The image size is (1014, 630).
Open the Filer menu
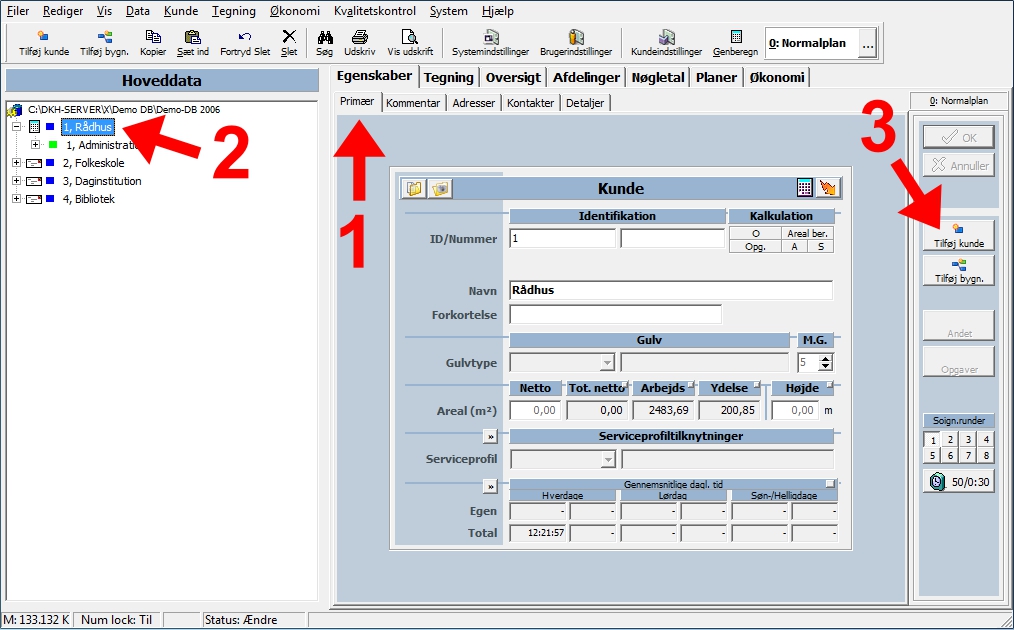18,11
